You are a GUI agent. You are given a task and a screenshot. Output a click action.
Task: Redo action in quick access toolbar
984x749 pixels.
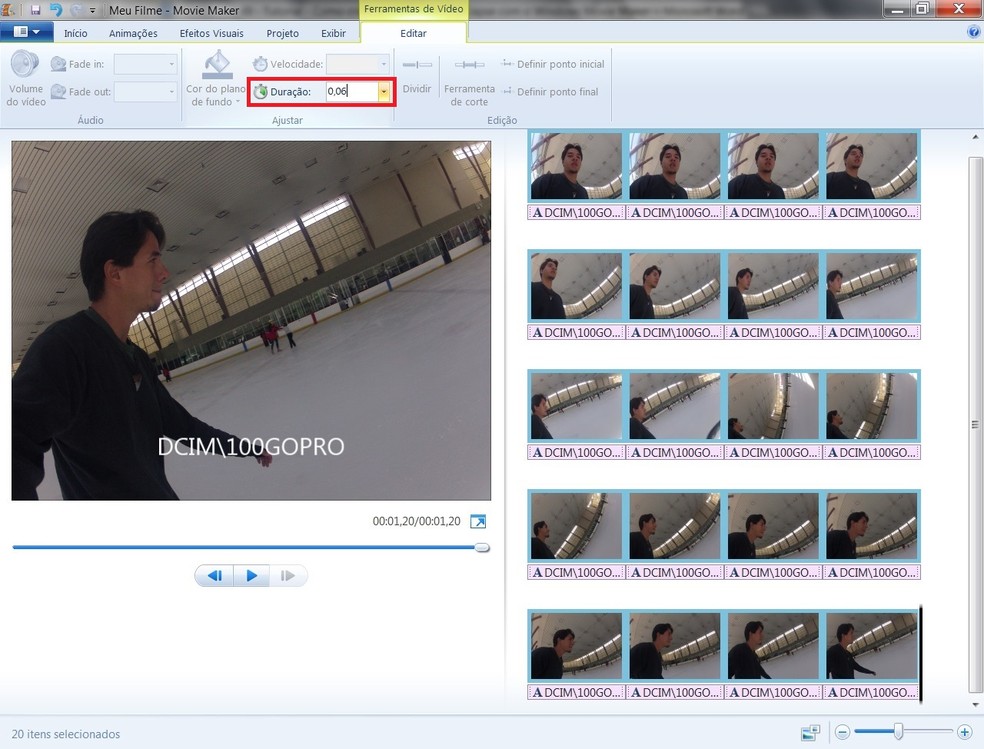(77, 10)
